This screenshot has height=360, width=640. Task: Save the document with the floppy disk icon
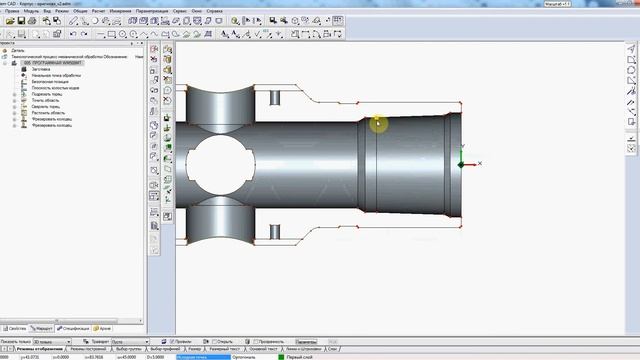[x=21, y=21]
